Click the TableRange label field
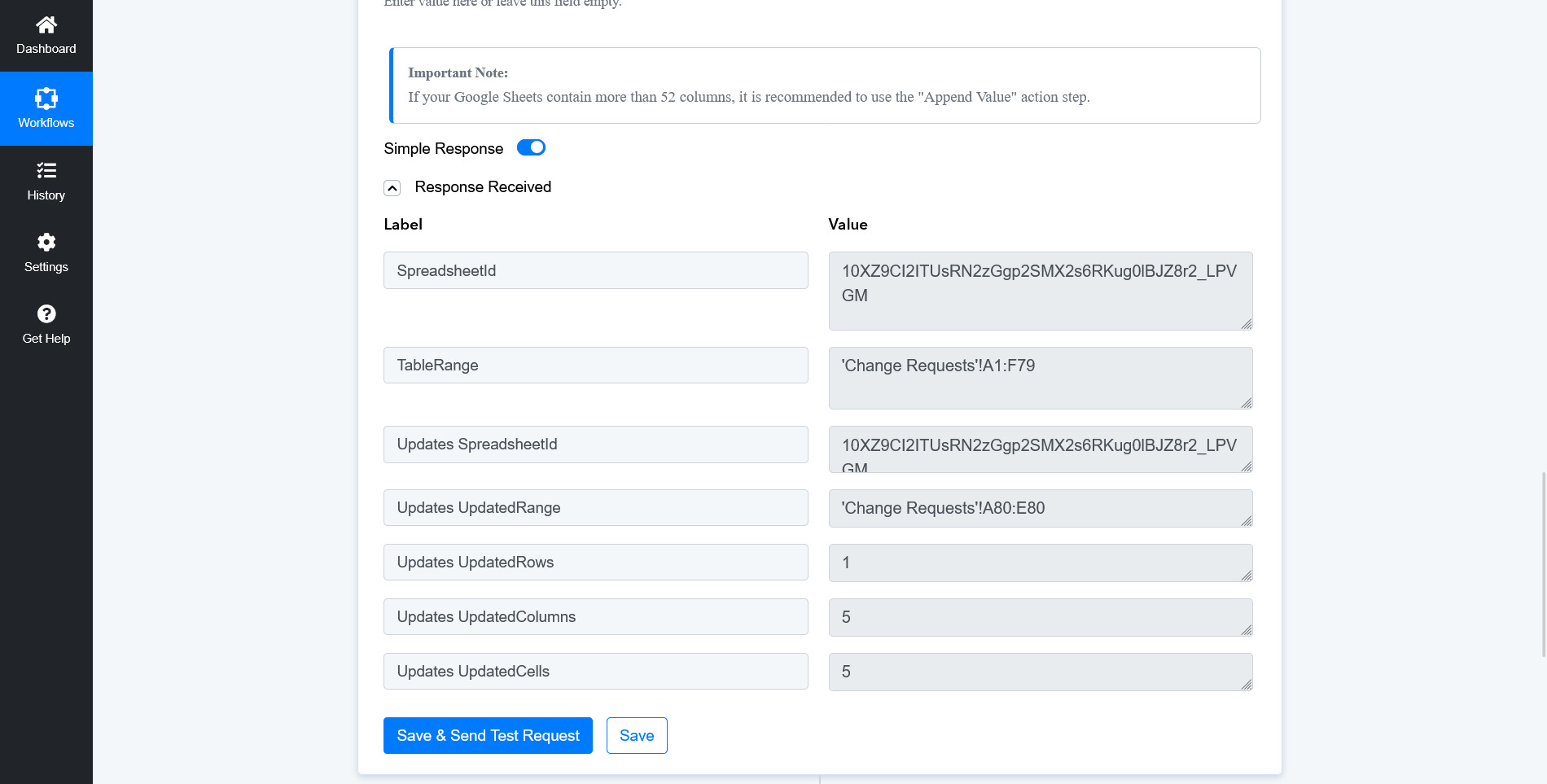This screenshot has width=1547, height=784. point(595,365)
